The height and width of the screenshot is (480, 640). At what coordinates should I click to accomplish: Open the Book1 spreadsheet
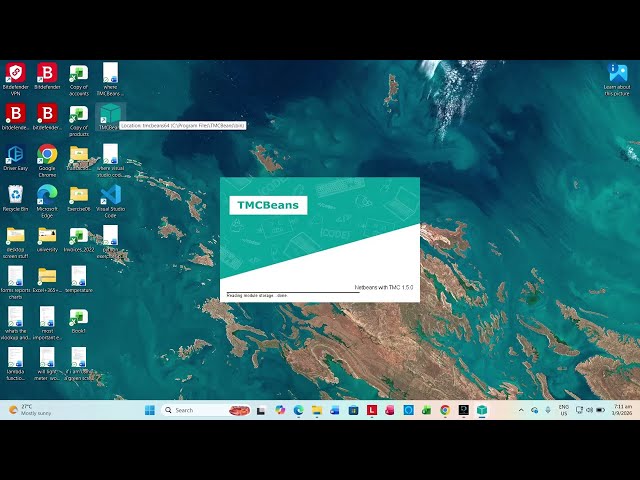coord(79,321)
